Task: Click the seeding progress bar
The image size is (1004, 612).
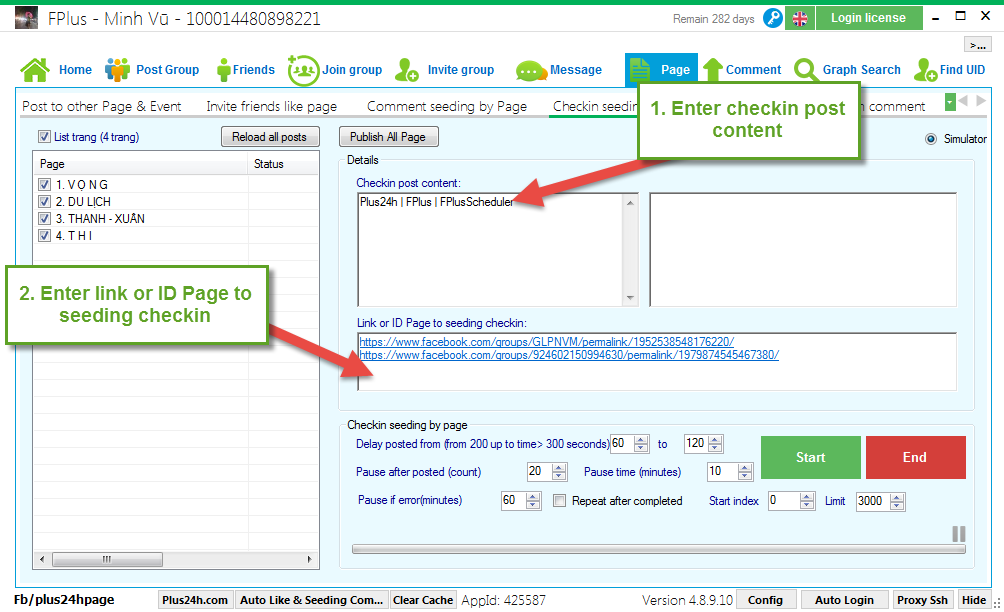Action: tap(658, 549)
